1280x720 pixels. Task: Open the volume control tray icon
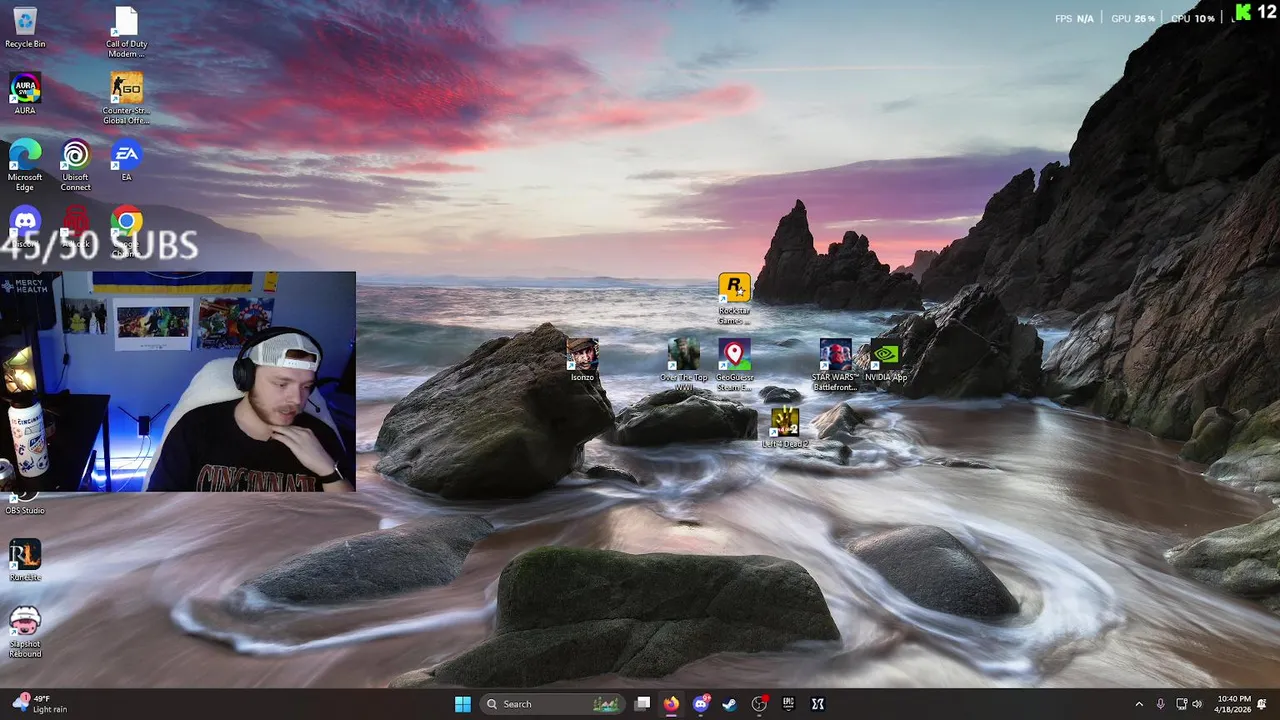coord(1197,704)
